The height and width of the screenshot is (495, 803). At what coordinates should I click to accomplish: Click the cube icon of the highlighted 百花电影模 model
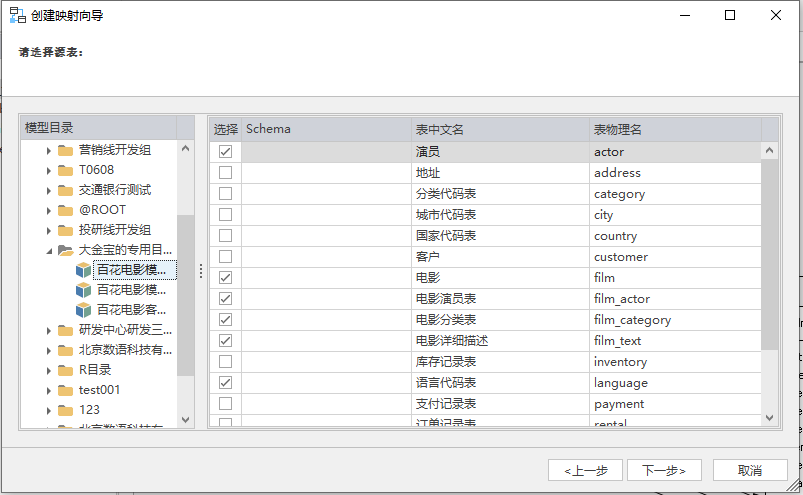(x=83, y=270)
